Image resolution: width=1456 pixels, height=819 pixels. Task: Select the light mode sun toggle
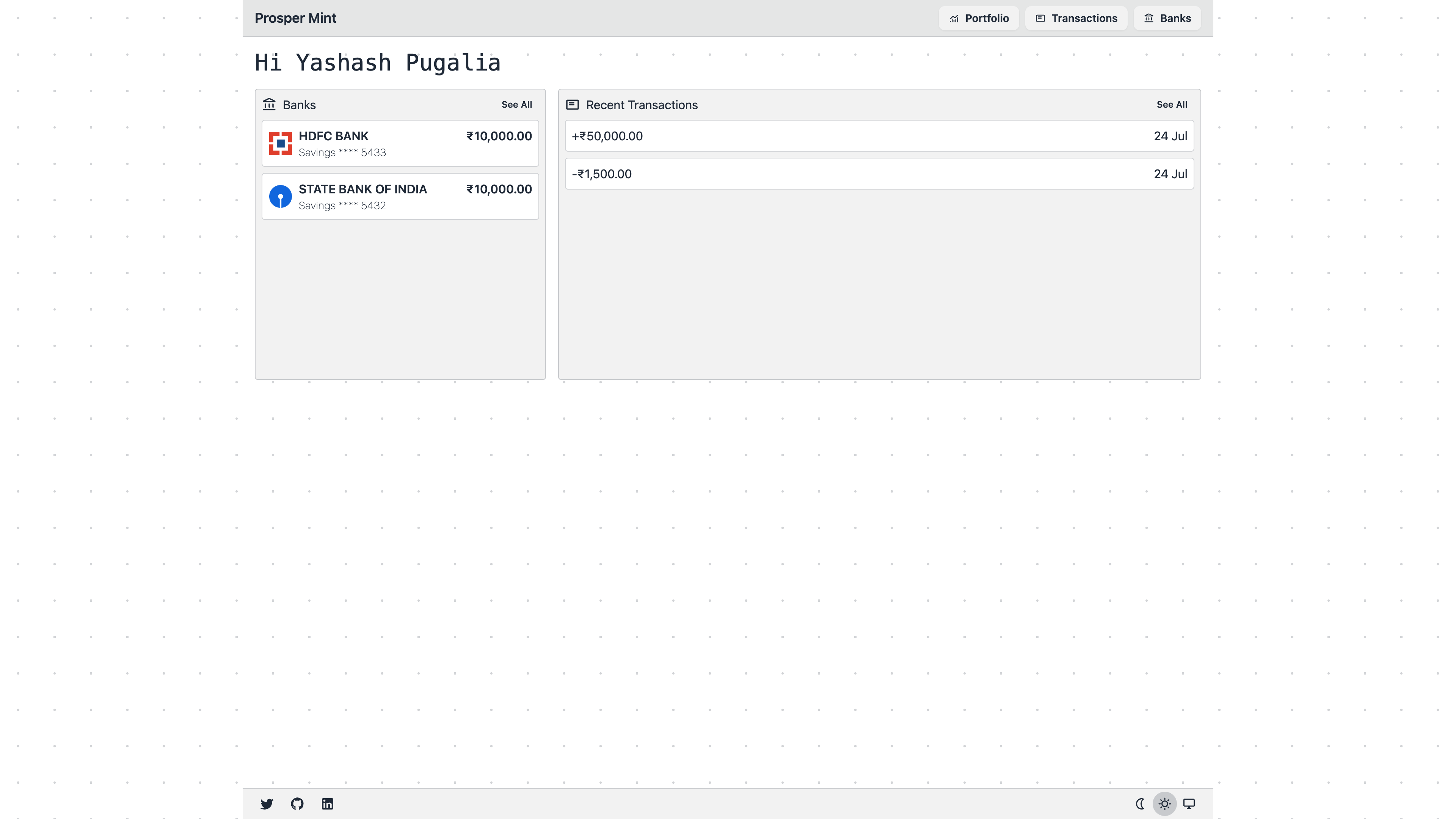[1164, 804]
